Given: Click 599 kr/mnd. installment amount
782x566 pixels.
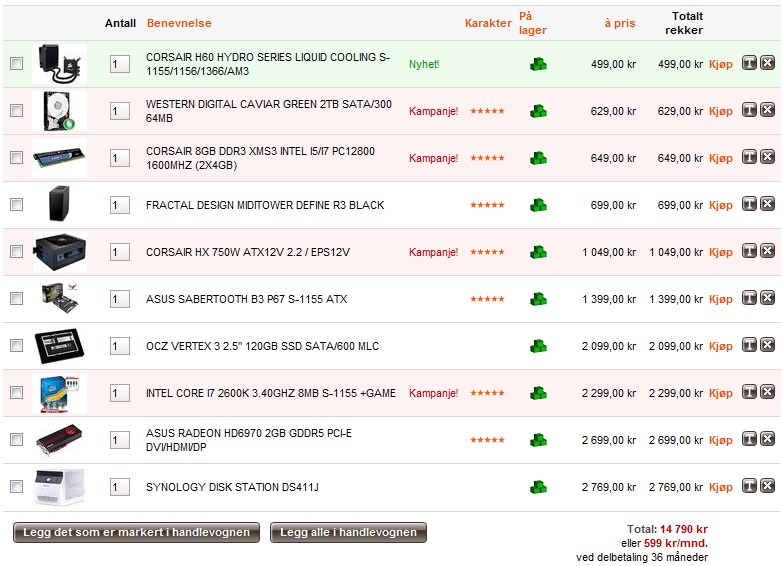Looking at the screenshot, I should (x=676, y=543).
